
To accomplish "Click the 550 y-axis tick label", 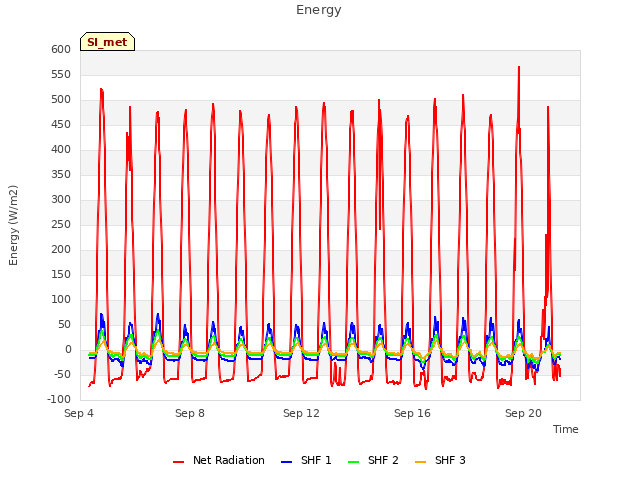I will point(61,75).
